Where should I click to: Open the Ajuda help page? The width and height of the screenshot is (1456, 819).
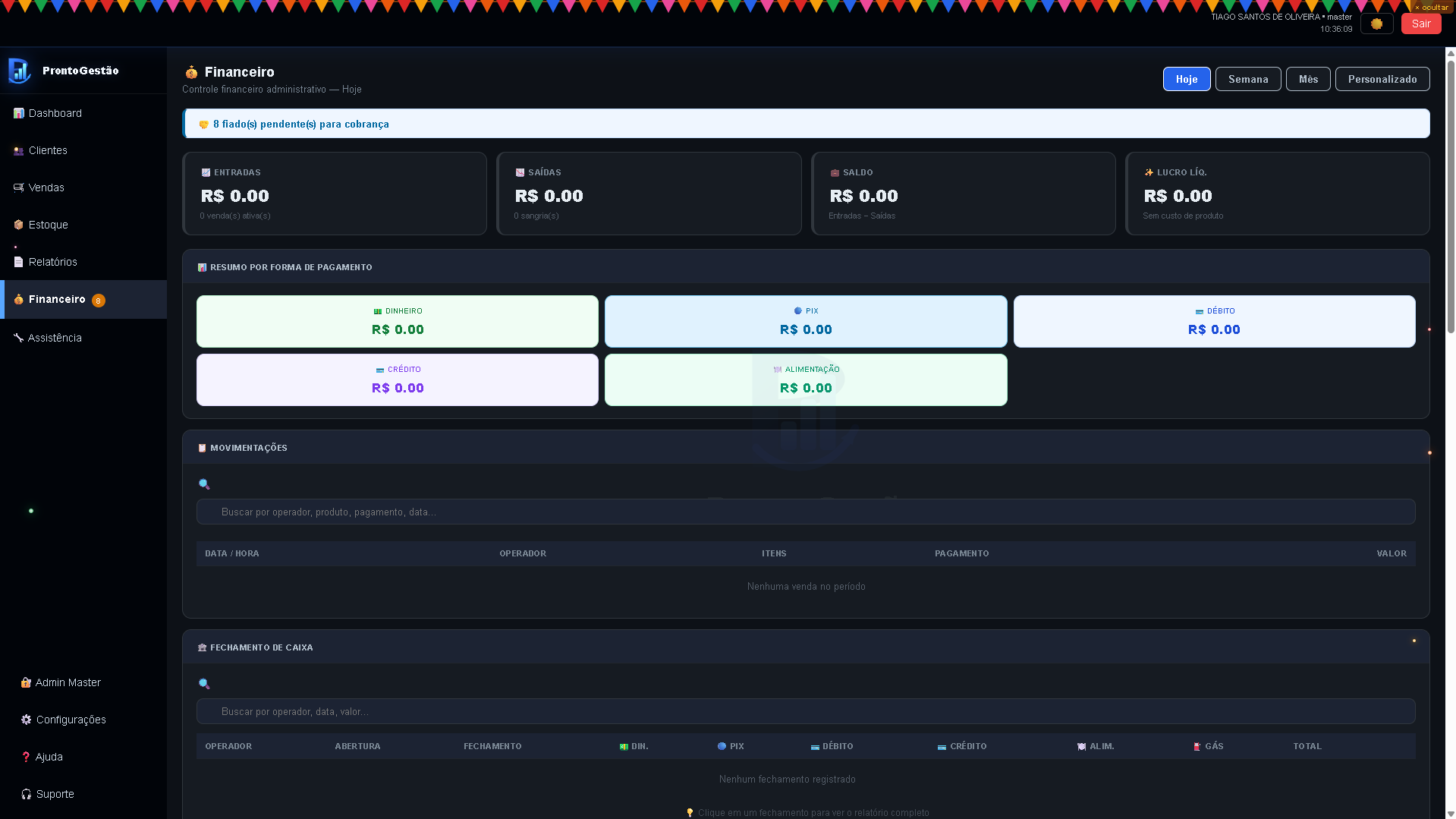pos(83,757)
